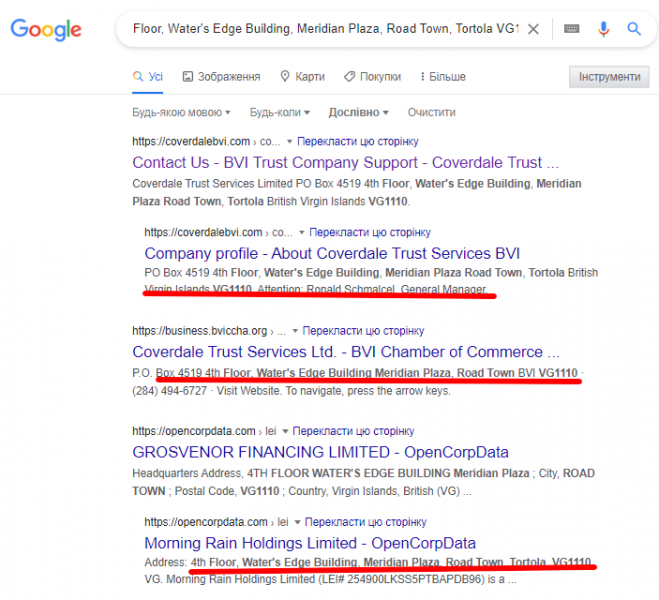Go to the Google logo homepage
The image size is (659, 600).
coord(46,29)
